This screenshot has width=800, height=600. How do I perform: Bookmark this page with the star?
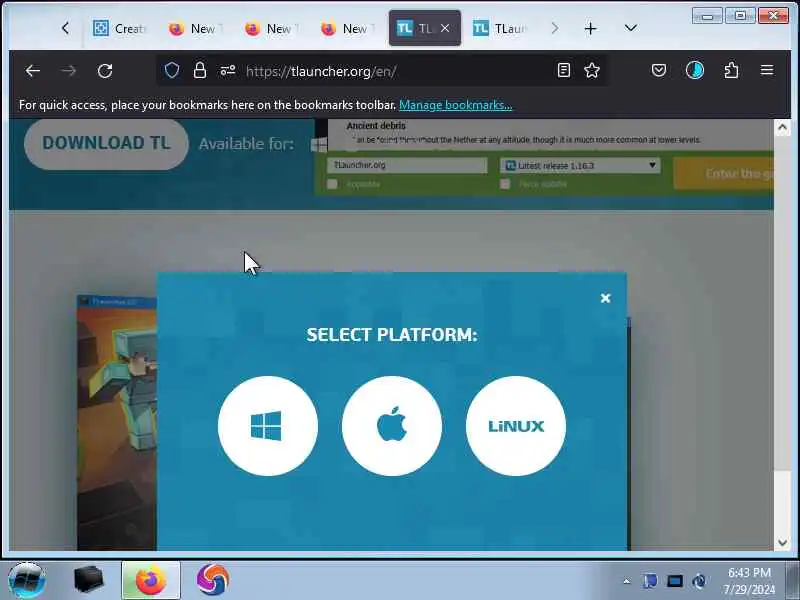pyautogui.click(x=592, y=70)
